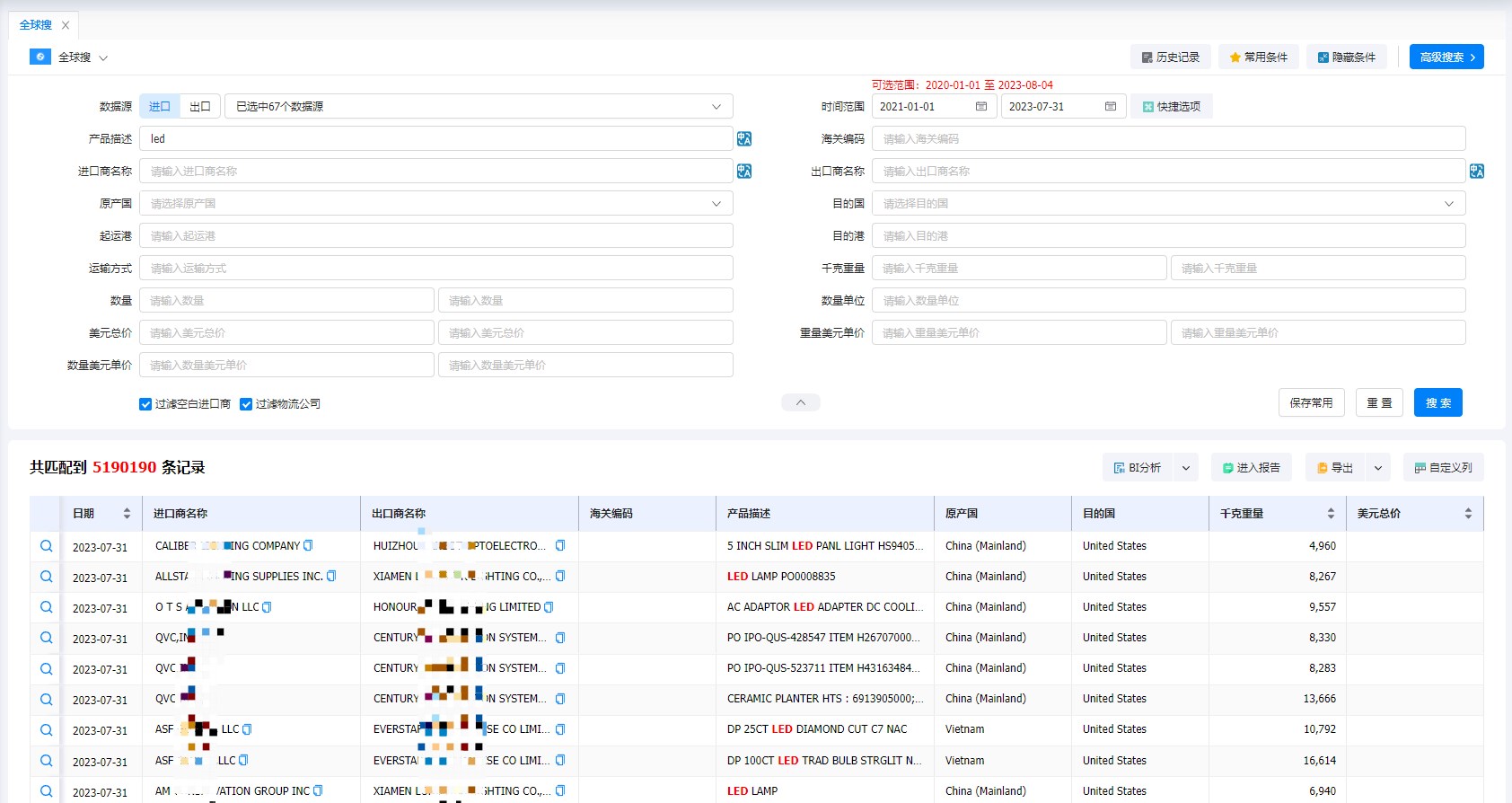The height and width of the screenshot is (803, 1512).
Task: Open the 已选中67个数据源 dropdown
Action: [x=479, y=106]
